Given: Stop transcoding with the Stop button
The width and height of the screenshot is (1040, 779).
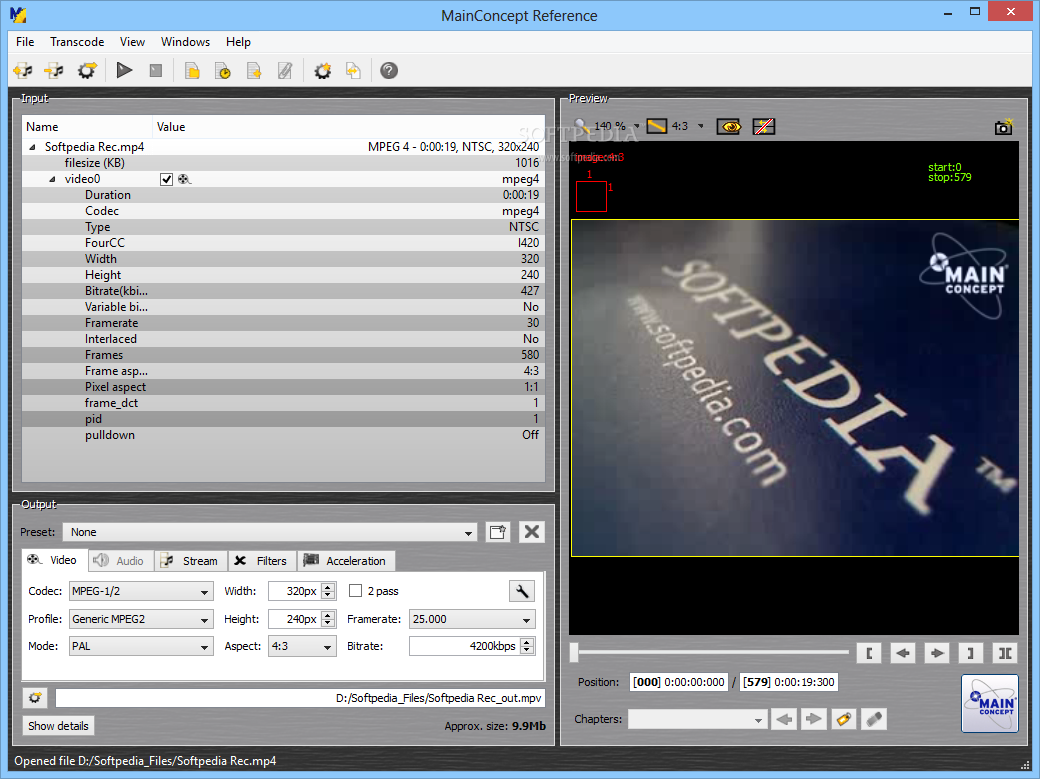Looking at the screenshot, I should point(156,70).
